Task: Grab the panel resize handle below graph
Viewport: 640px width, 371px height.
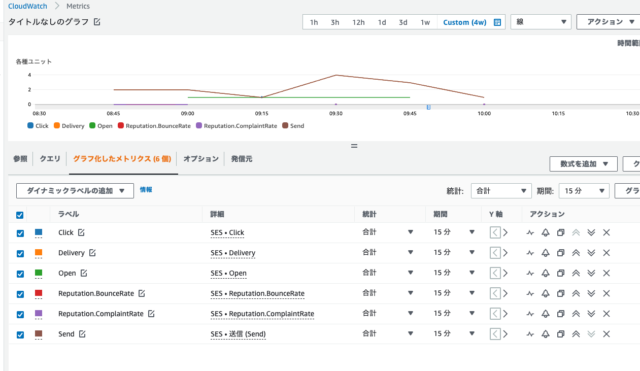Action: click(x=354, y=146)
